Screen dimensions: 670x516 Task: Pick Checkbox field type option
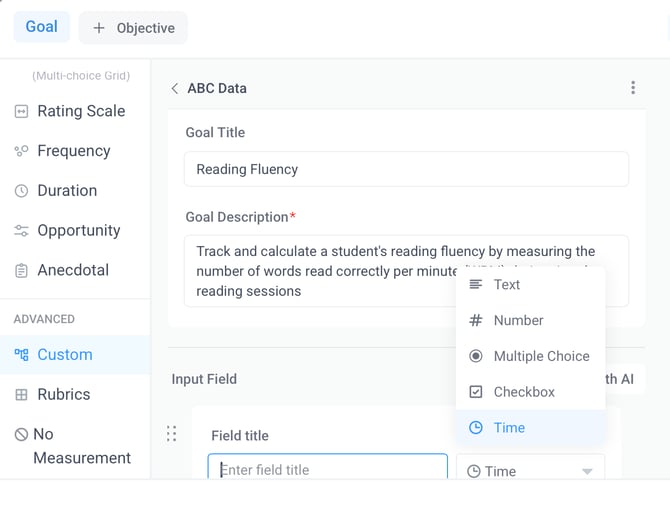[x=524, y=392]
